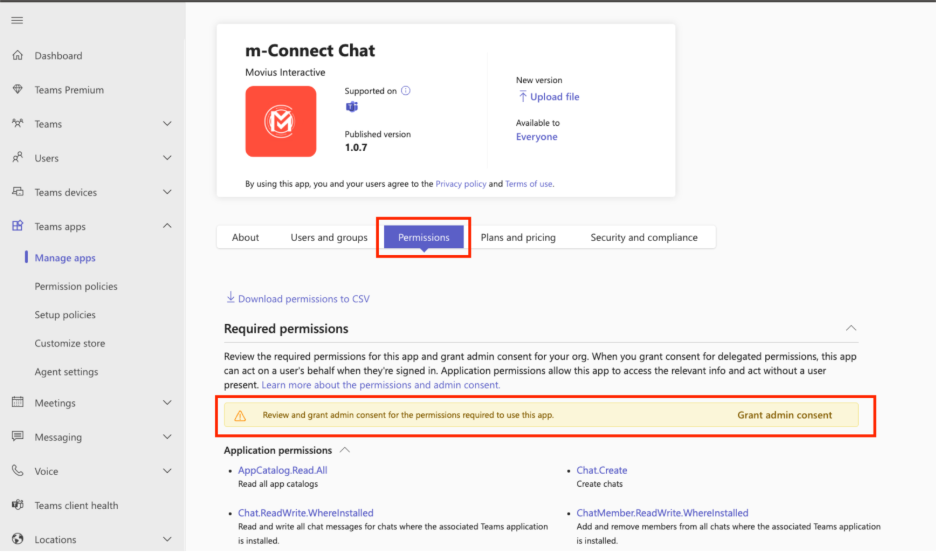936x552 pixels.
Task: Expand the Messaging chevron
Action: 167,436
